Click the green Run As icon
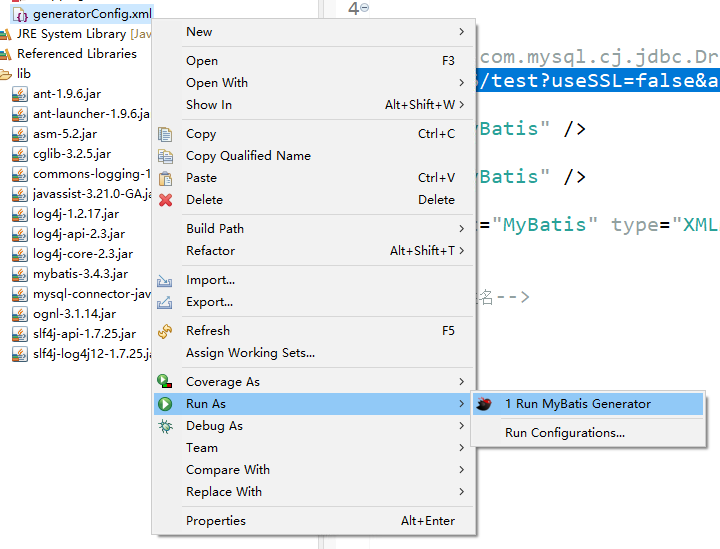This screenshot has width=720, height=549. tap(165, 404)
